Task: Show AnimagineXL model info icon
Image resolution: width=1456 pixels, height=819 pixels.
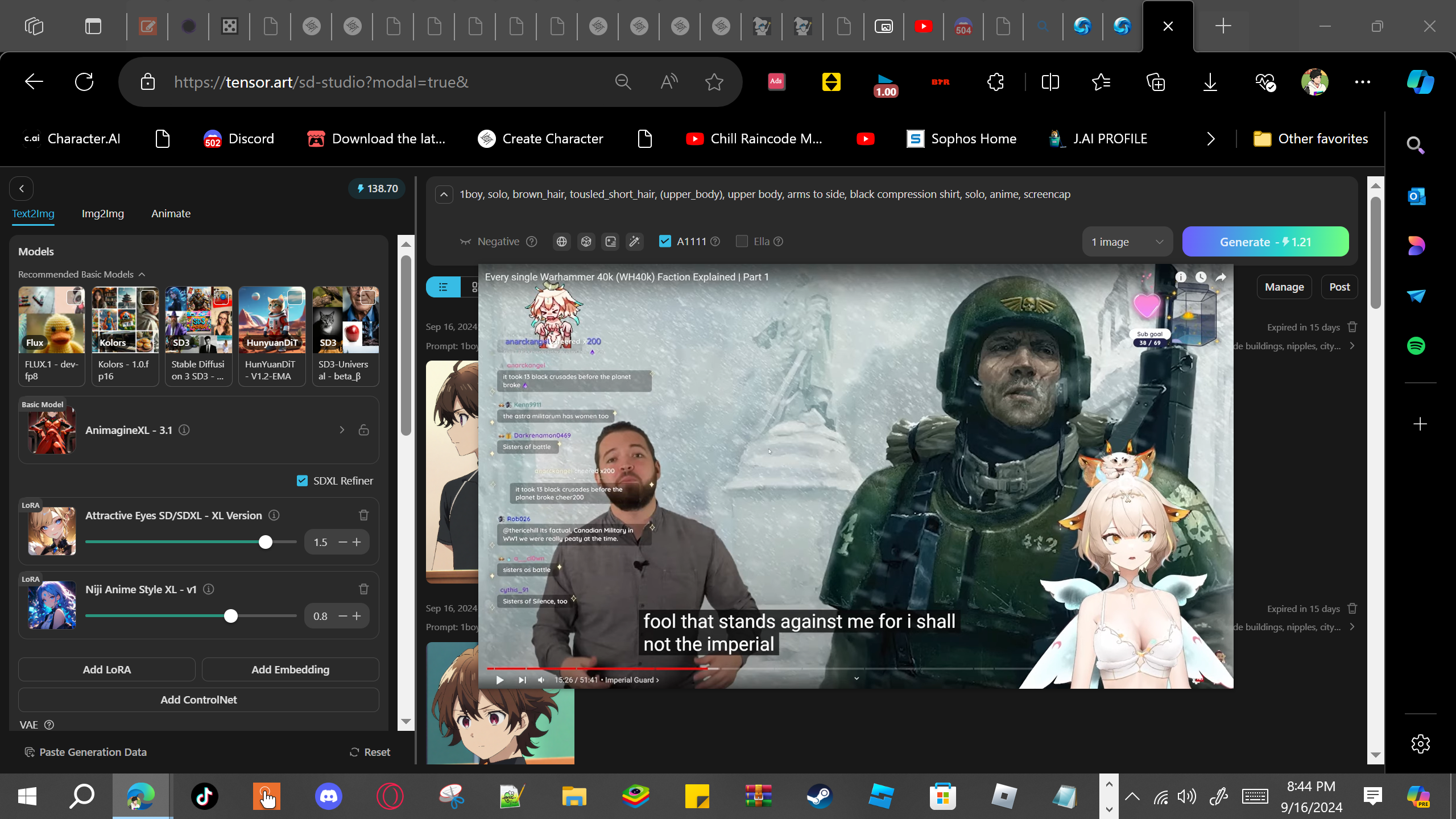Action: [184, 430]
